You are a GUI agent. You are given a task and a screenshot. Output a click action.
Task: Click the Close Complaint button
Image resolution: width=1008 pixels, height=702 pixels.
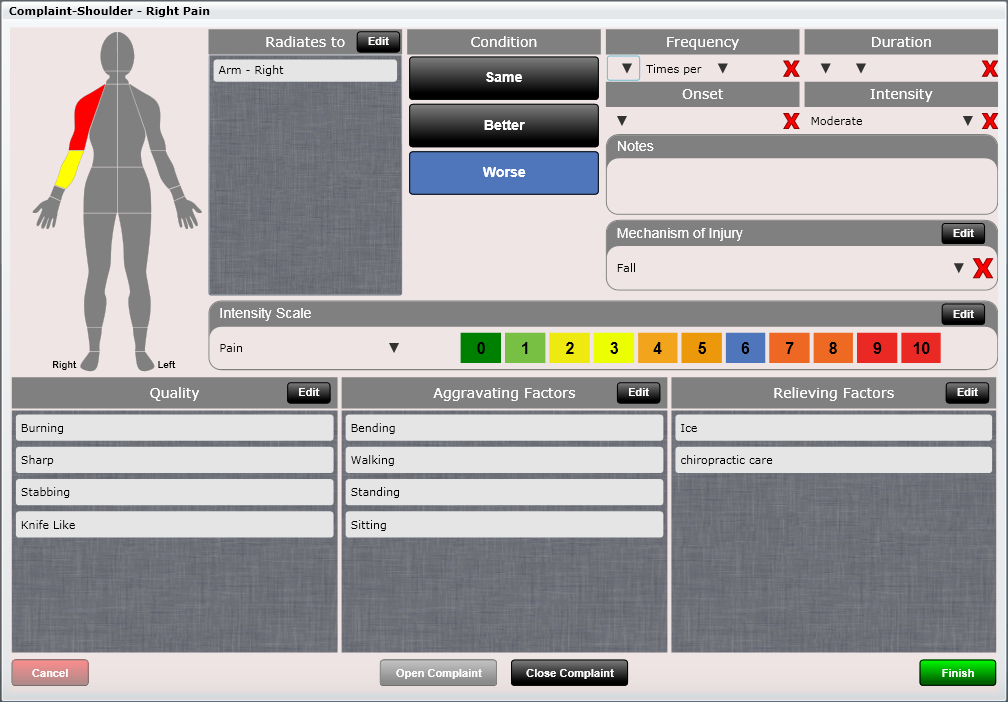tap(569, 673)
